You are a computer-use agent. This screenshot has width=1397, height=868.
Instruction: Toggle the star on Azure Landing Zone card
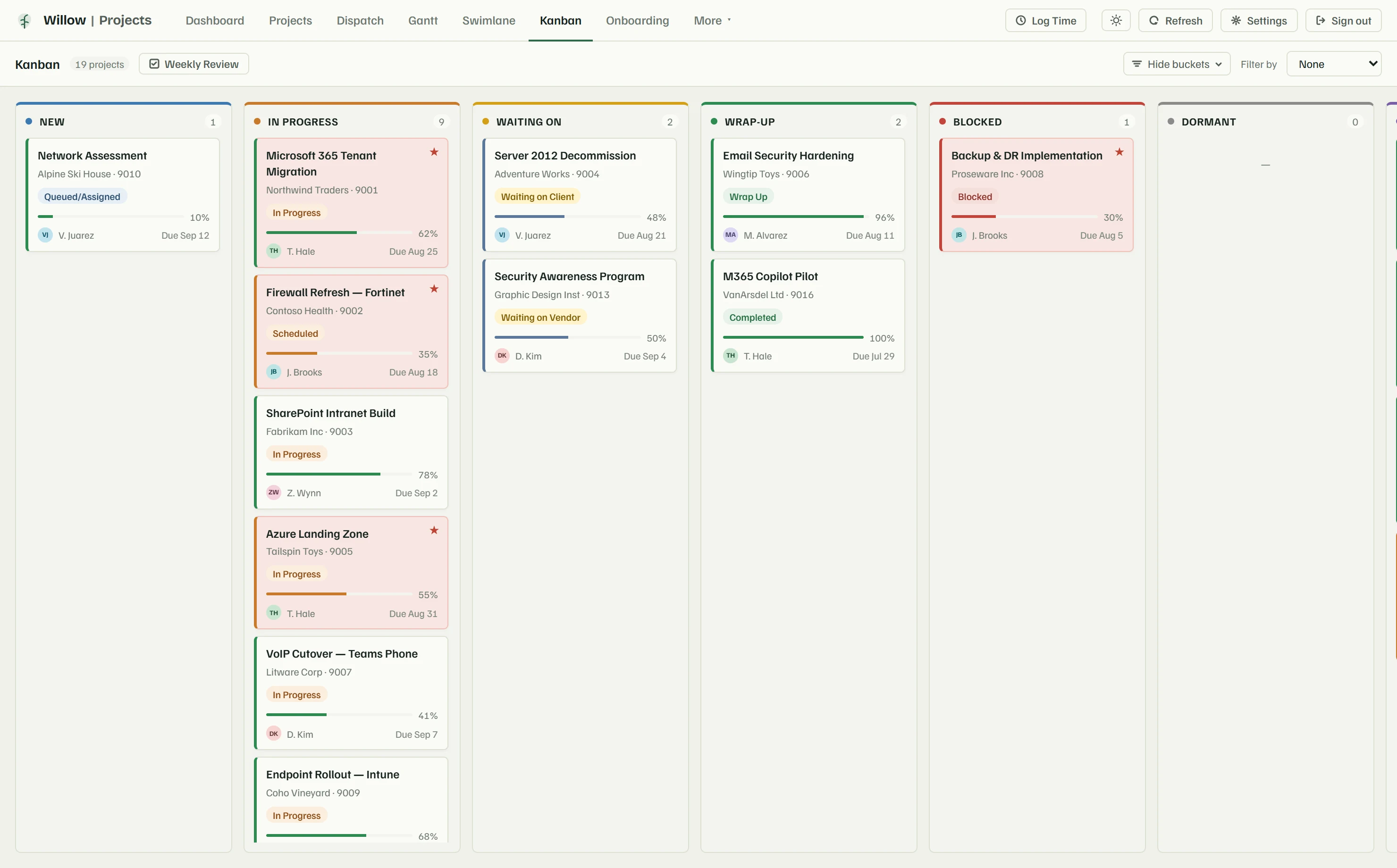tap(434, 530)
